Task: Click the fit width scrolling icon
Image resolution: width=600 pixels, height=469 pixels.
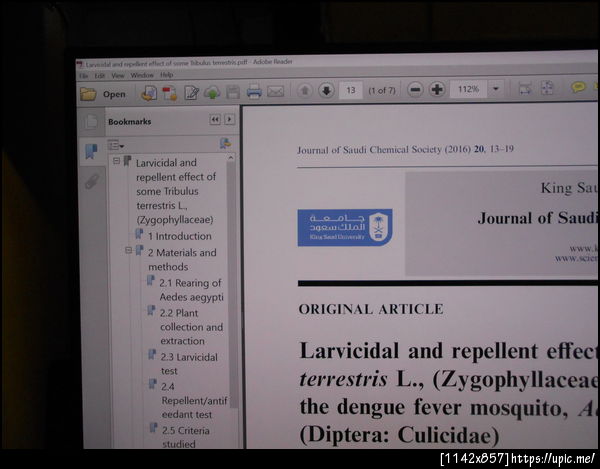Action: 525,88
